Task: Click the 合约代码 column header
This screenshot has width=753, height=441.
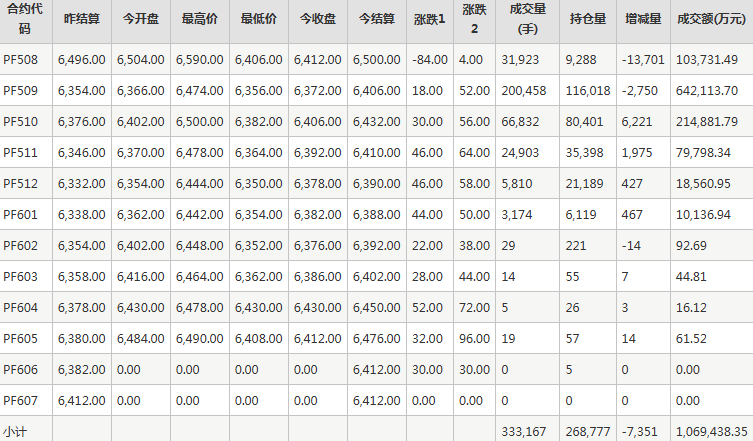Action: click(25, 18)
